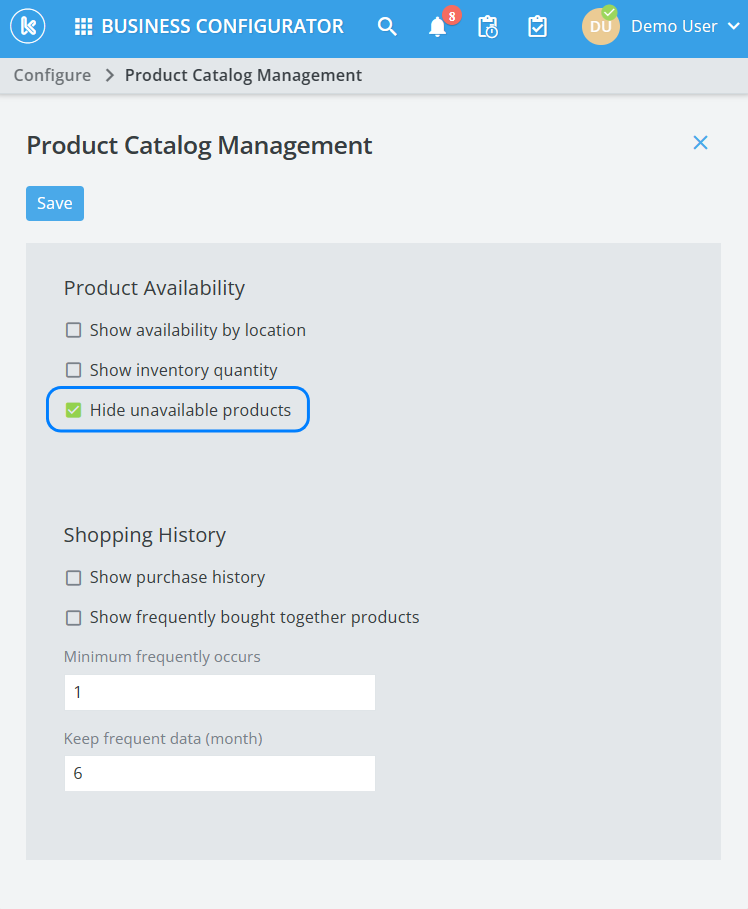748x909 pixels.
Task: Uncheck Hide unavailable products
Action: [74, 410]
